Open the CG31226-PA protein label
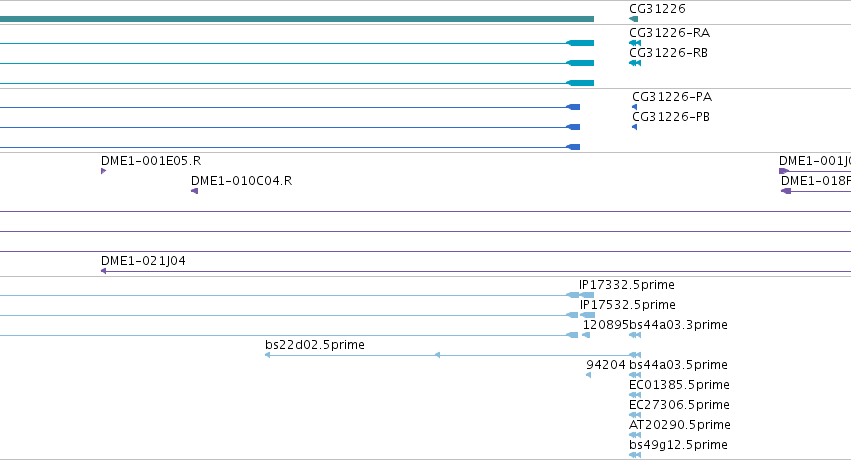 click(x=672, y=97)
